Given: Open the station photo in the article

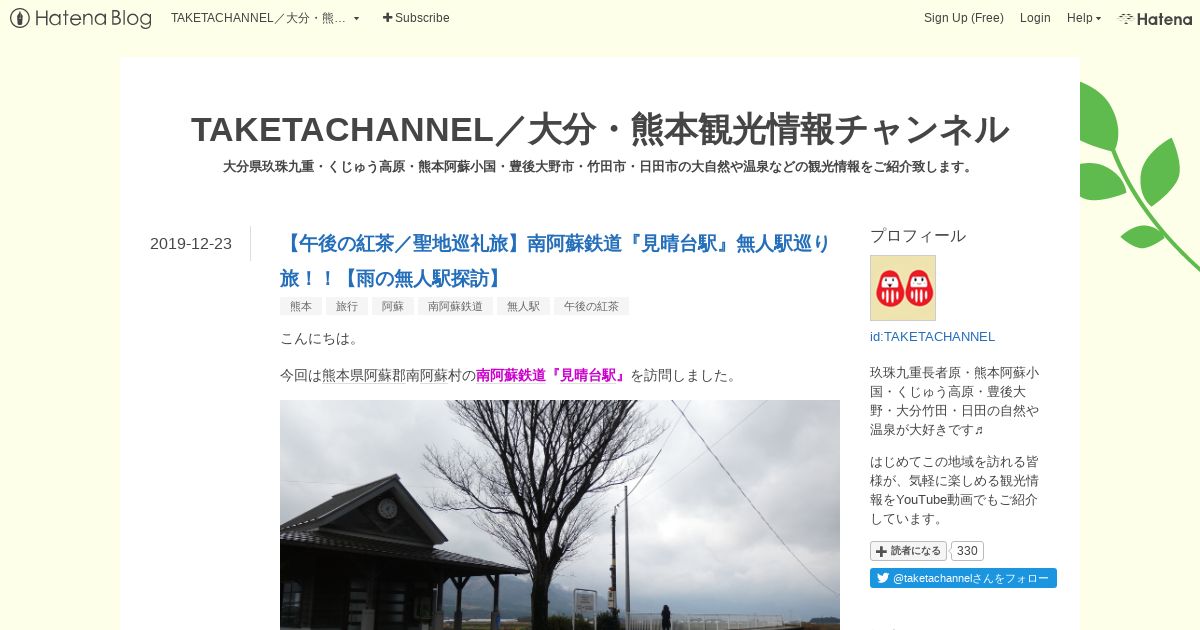Looking at the screenshot, I should [560, 515].
